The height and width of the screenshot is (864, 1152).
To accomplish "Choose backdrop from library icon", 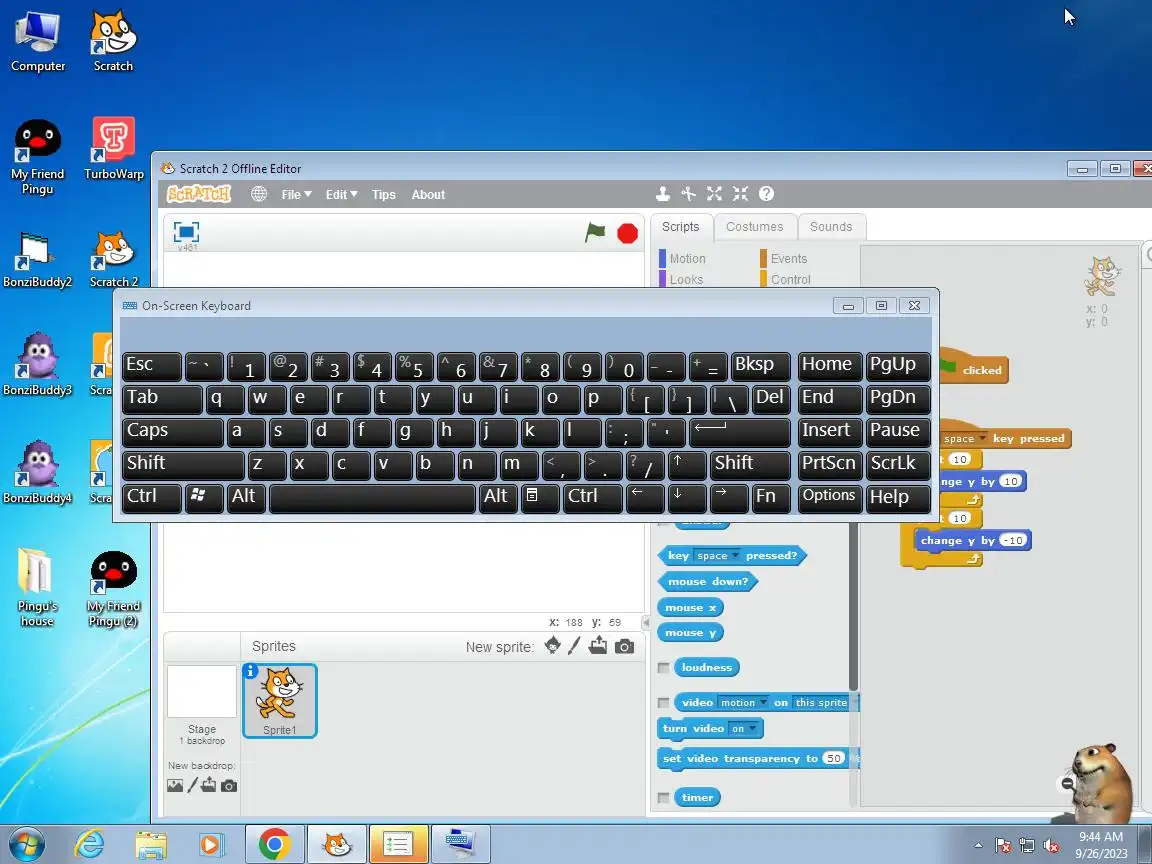I will click(x=175, y=785).
